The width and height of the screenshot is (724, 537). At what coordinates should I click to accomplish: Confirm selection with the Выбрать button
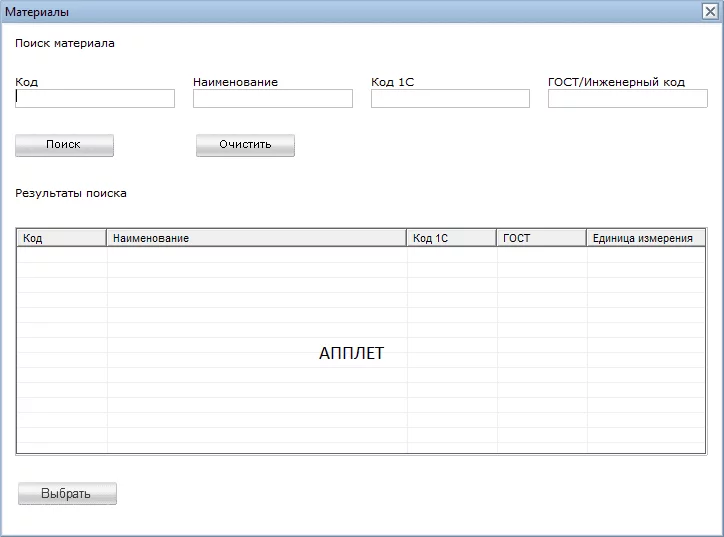coord(67,494)
